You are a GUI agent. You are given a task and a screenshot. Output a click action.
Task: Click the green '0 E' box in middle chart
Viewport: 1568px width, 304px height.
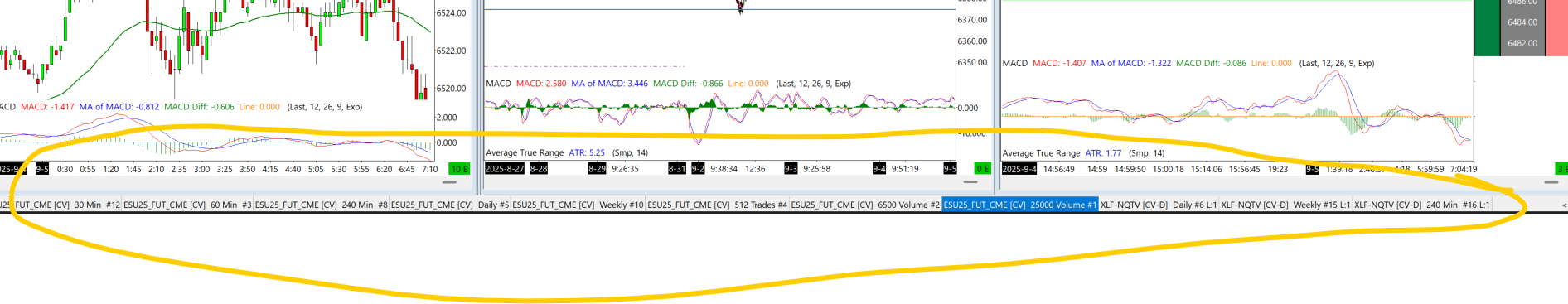tap(982, 169)
